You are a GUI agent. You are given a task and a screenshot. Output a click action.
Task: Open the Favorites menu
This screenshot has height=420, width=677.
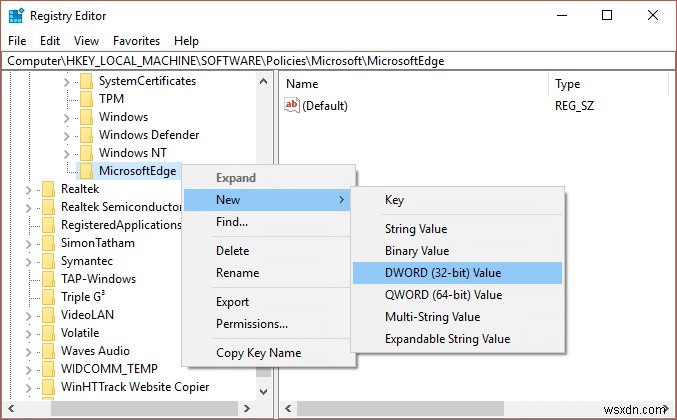point(136,41)
